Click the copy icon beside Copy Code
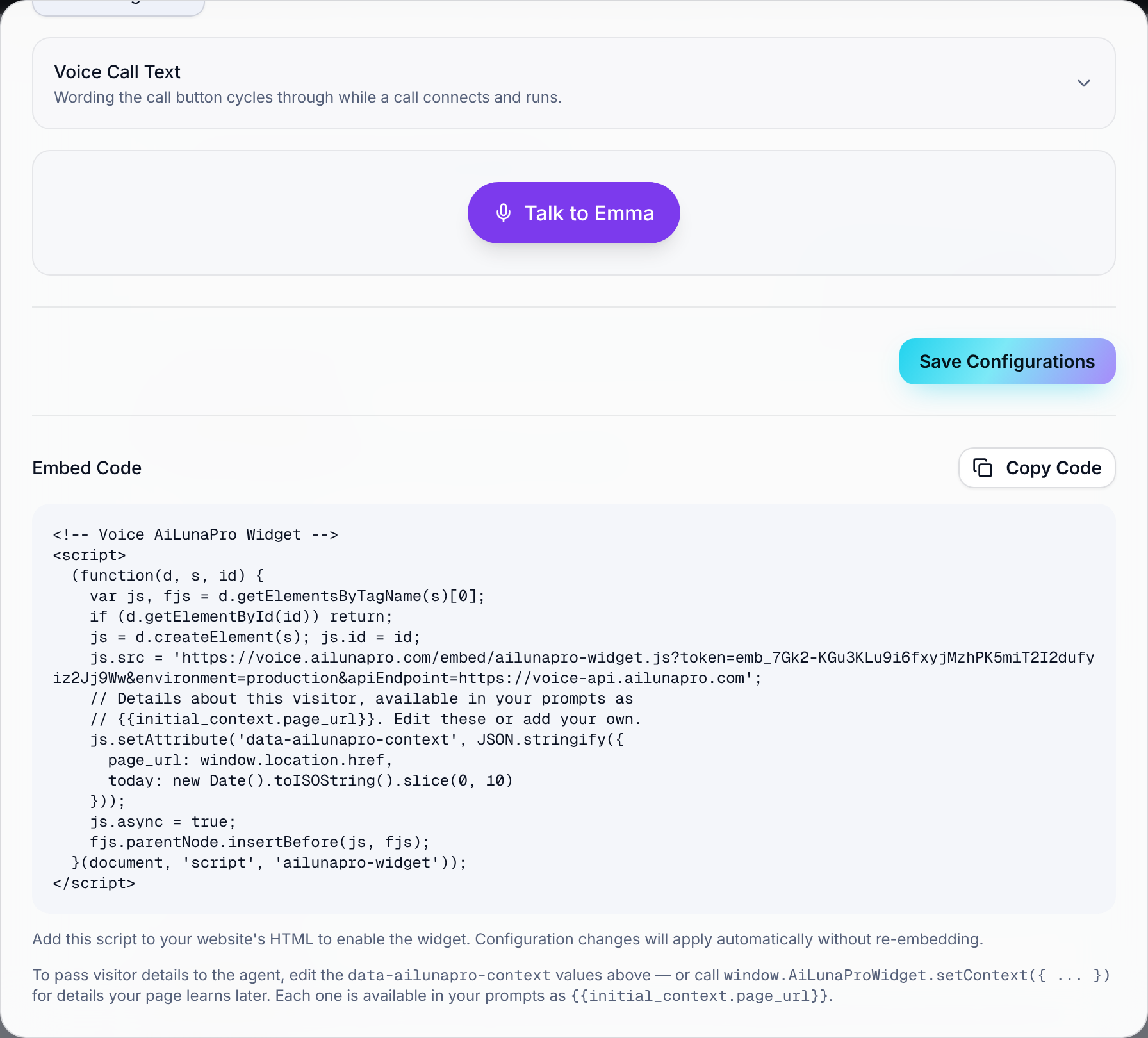 (x=983, y=468)
